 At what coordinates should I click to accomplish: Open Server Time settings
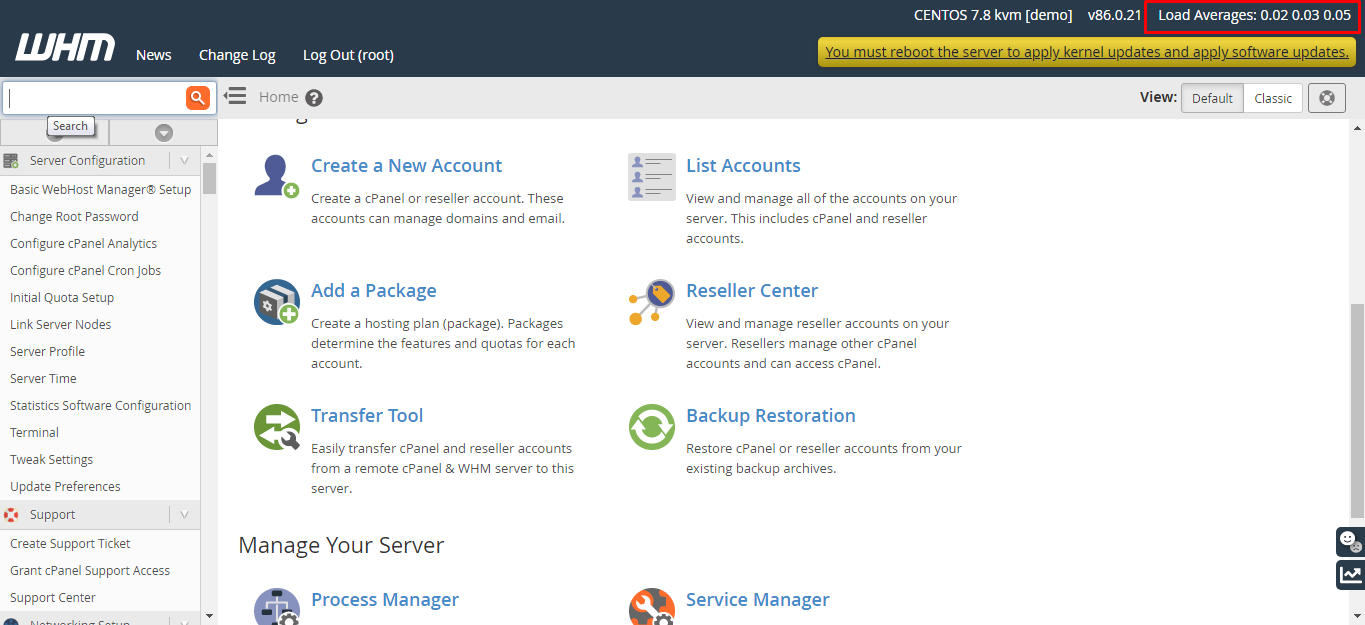click(43, 379)
